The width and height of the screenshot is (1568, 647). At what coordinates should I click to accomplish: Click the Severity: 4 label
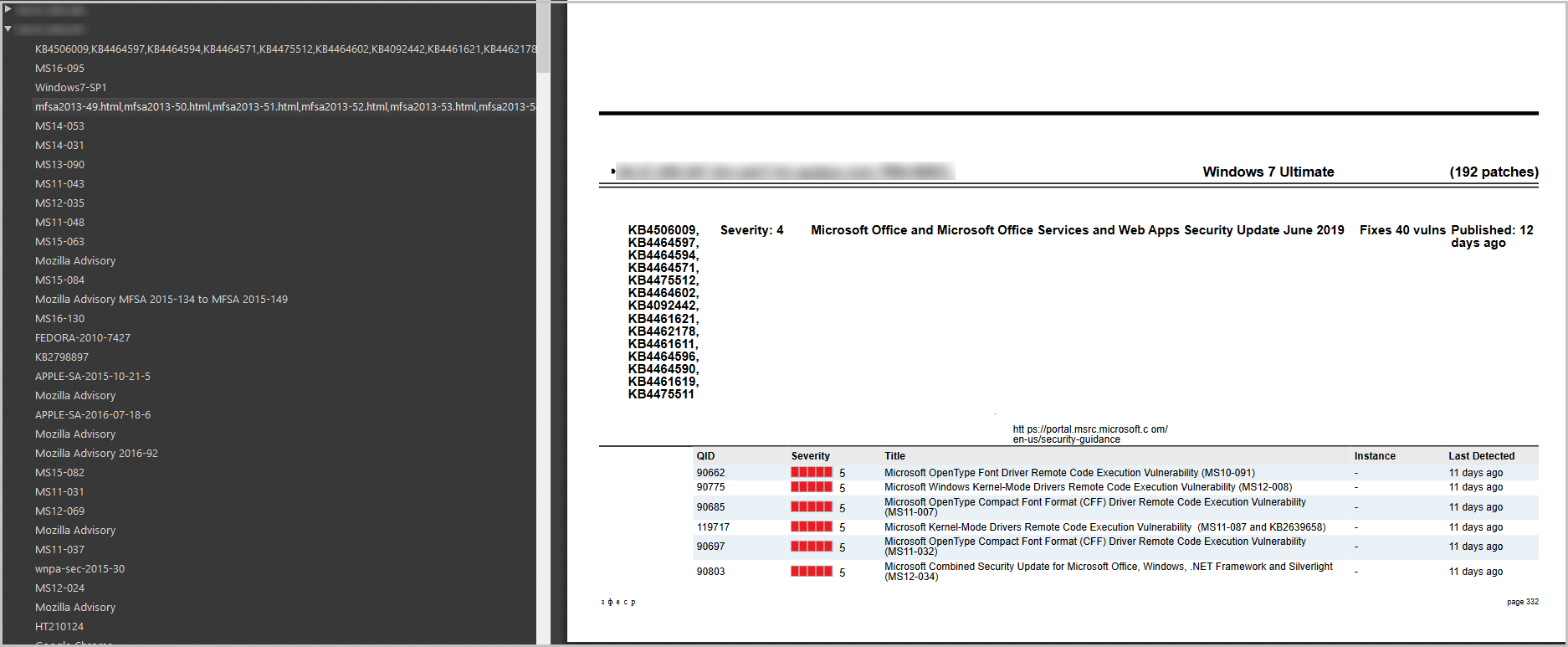tap(752, 230)
